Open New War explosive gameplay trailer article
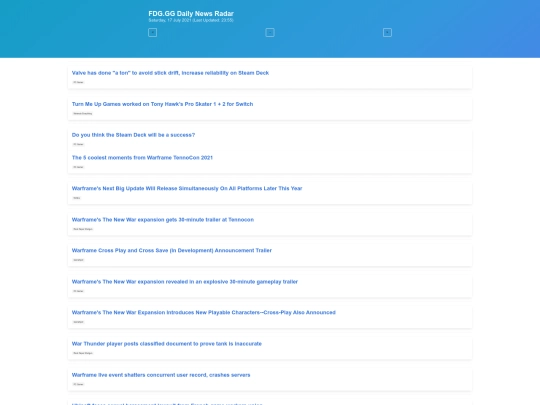The height and width of the screenshot is (405, 540). coord(185,282)
